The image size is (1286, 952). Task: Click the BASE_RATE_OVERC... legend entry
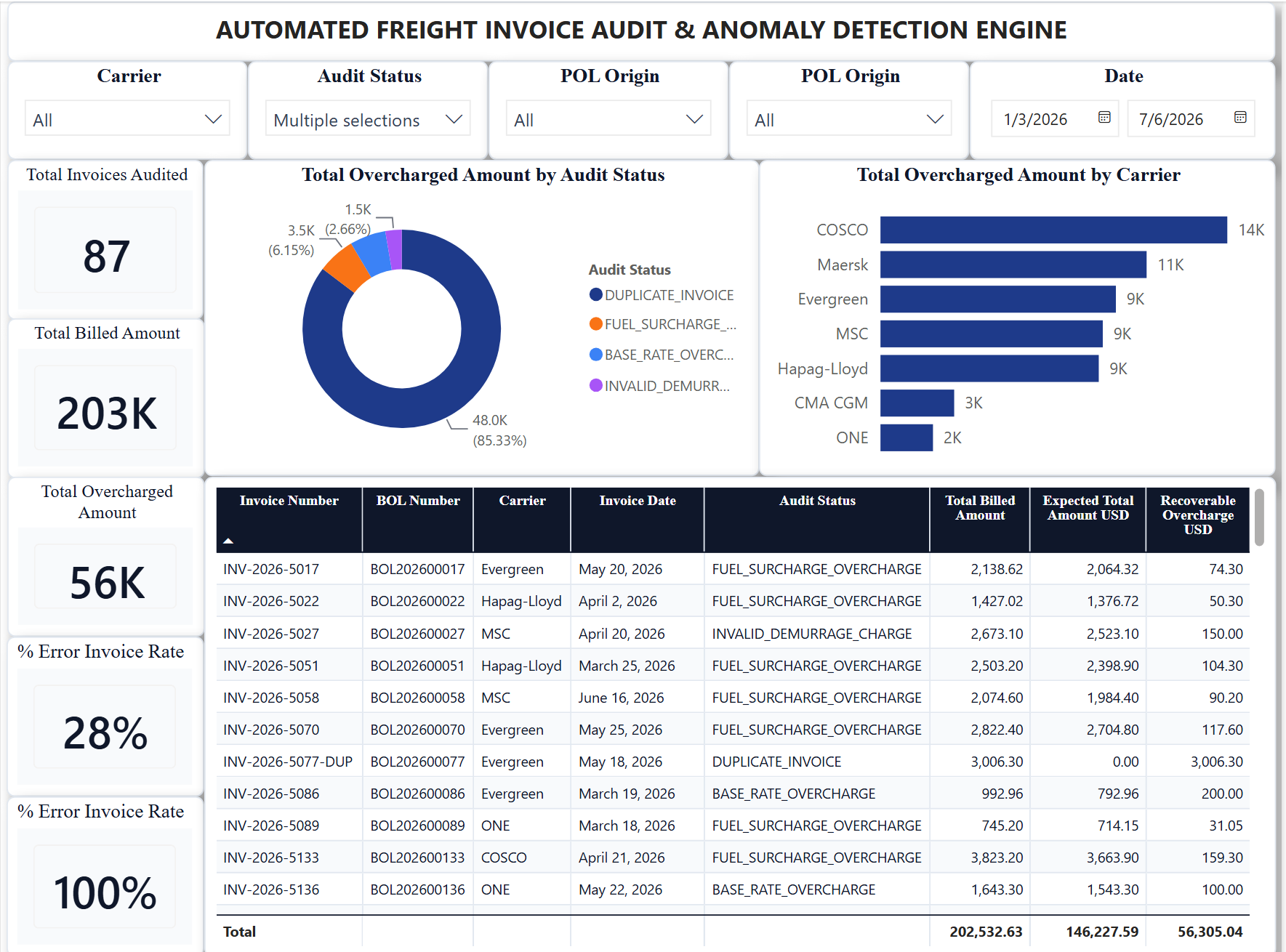[662, 355]
